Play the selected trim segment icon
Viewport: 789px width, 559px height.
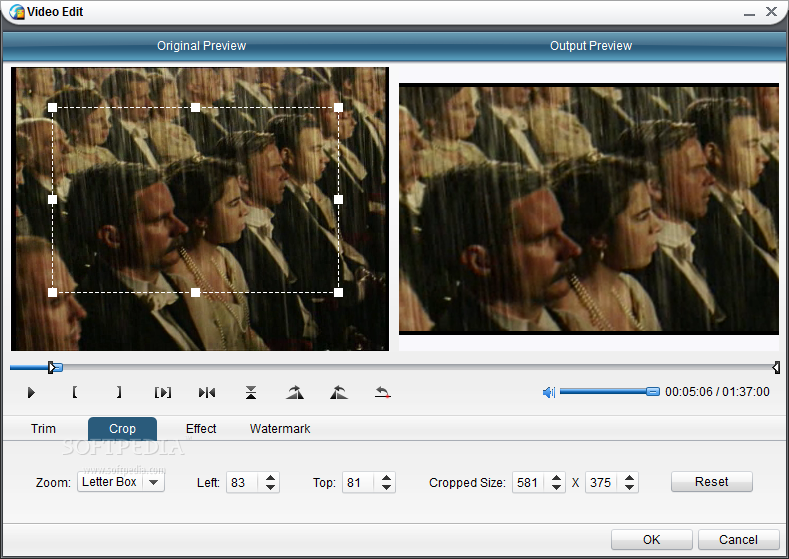tap(163, 392)
